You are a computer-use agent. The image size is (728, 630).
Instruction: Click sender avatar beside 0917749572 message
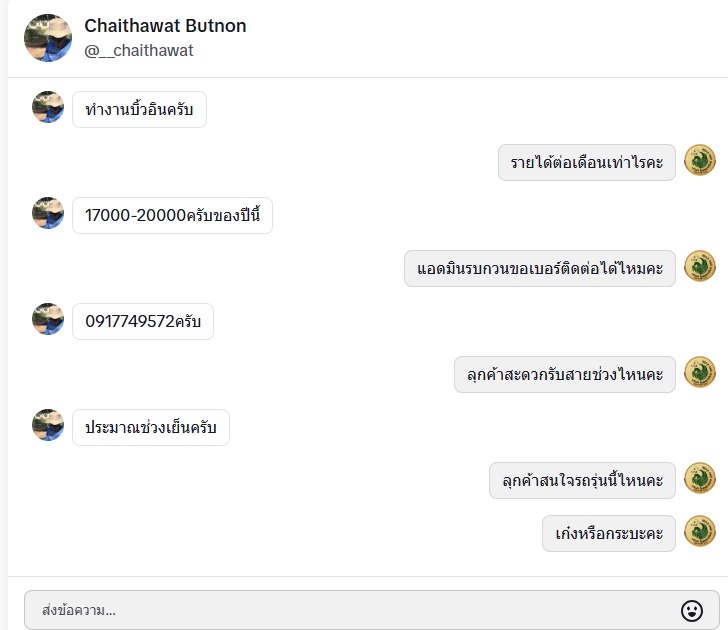[48, 320]
